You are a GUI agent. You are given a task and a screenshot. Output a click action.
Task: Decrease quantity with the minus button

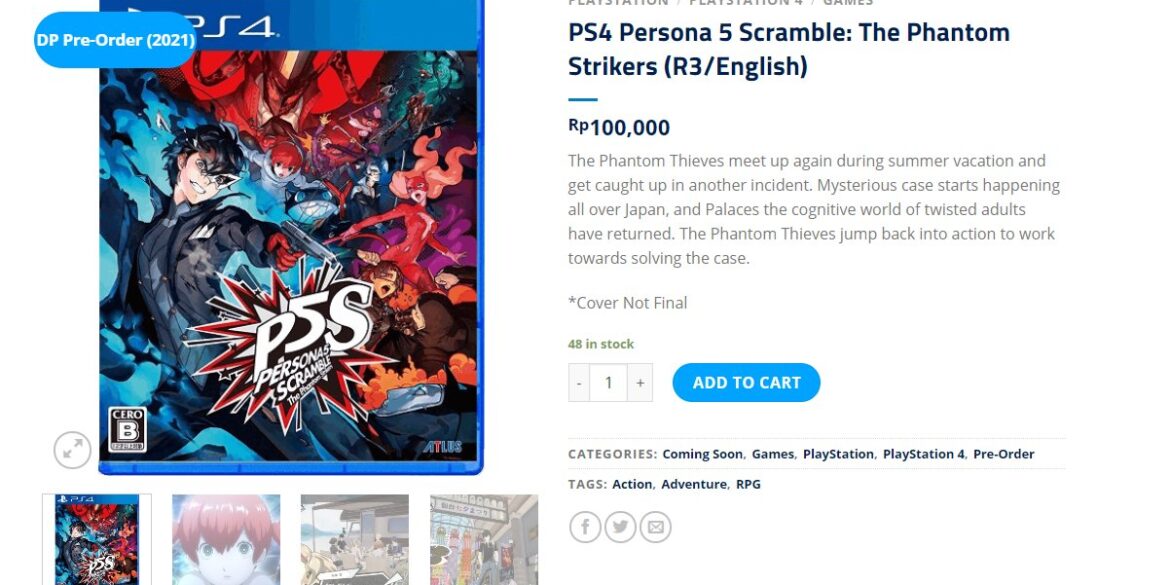tap(579, 383)
